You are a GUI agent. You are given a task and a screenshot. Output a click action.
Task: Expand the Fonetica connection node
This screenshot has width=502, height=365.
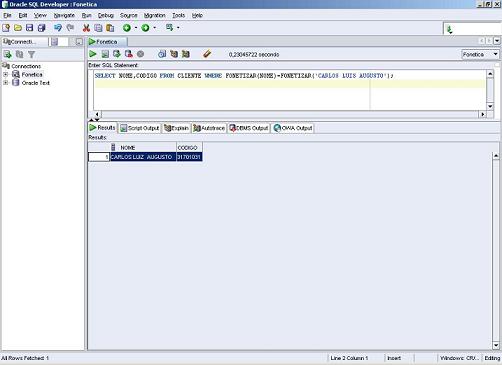(6, 74)
